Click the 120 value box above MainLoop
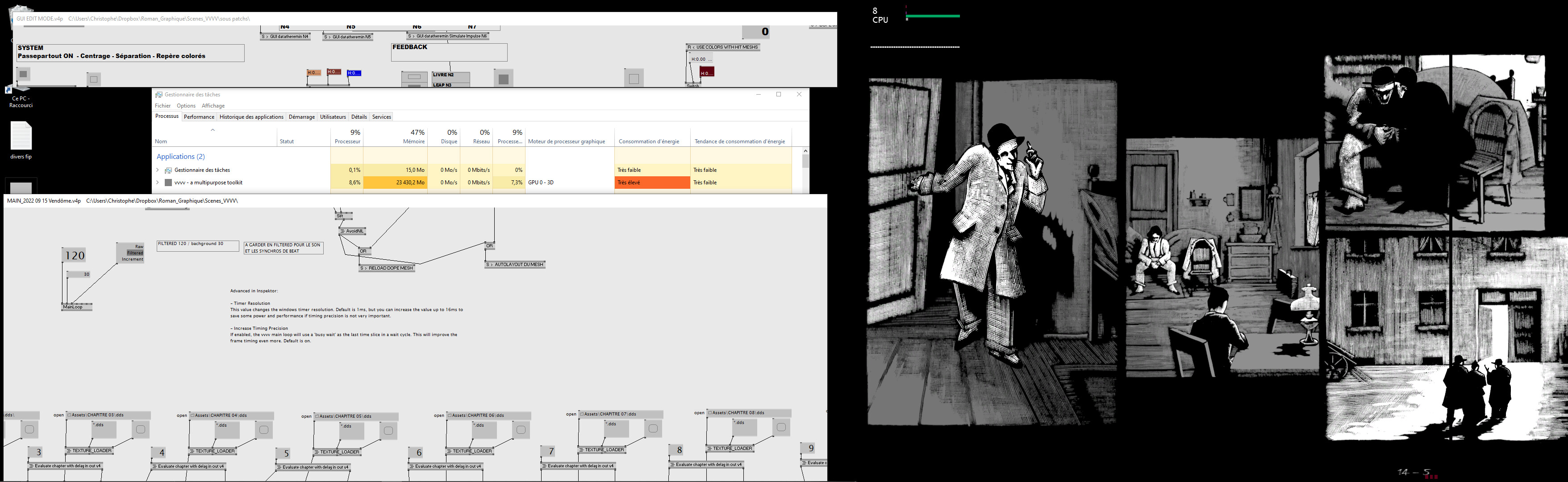This screenshot has width=1568, height=482. [x=74, y=256]
